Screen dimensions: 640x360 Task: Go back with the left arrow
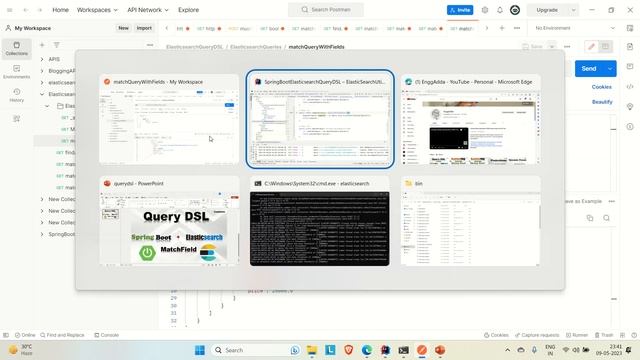point(25,10)
